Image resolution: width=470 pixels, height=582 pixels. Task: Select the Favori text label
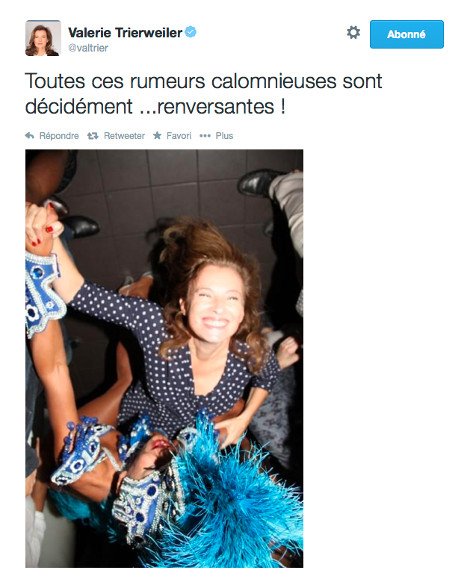coord(179,136)
